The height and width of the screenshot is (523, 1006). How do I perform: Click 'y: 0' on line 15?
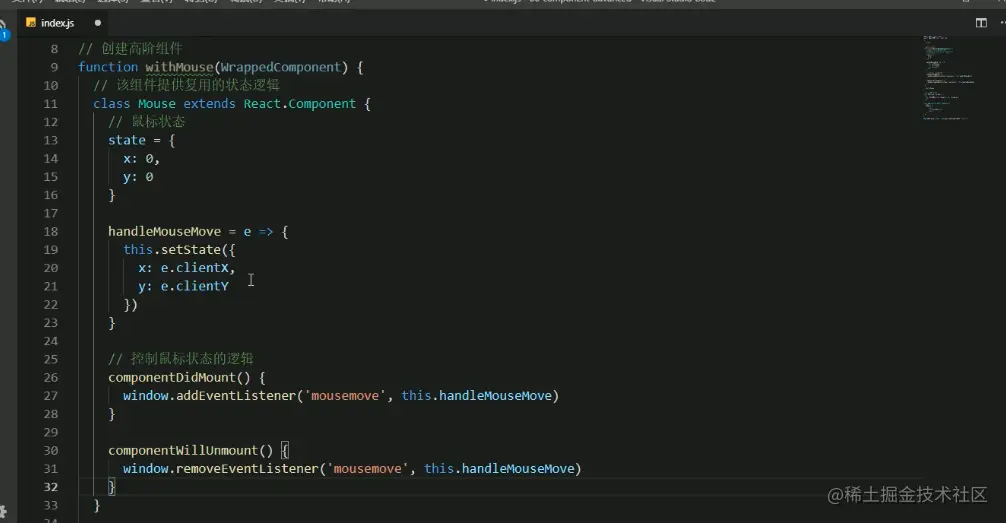[138, 177]
